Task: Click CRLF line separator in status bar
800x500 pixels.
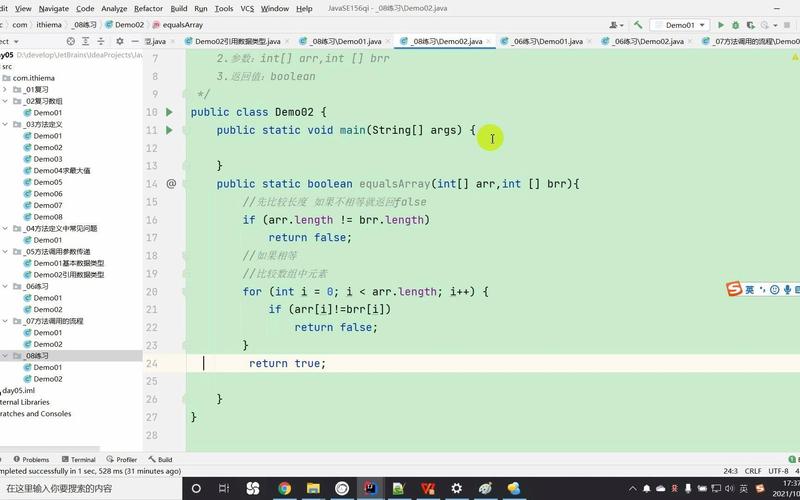Action: click(753, 471)
